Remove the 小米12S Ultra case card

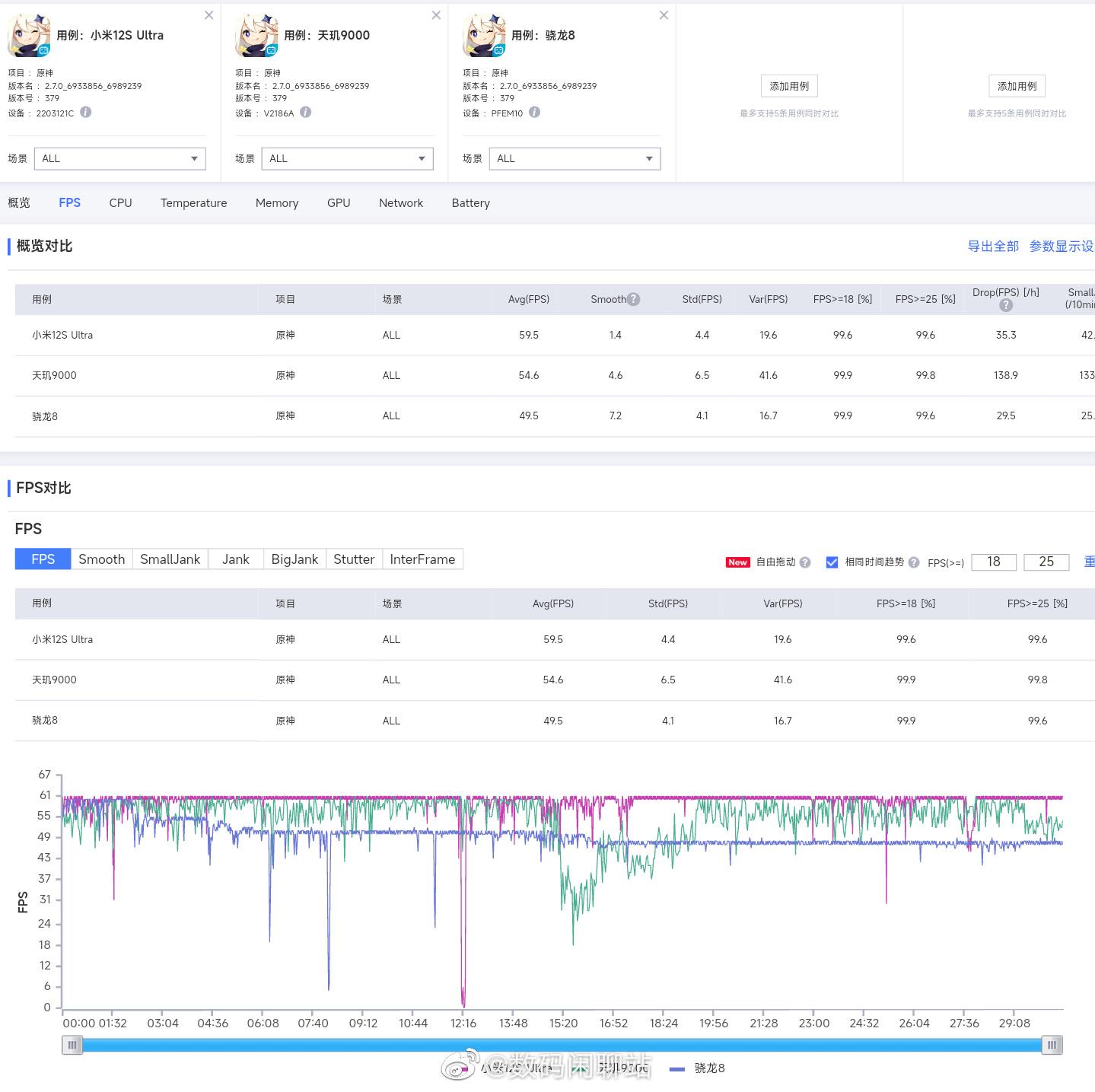(x=209, y=15)
